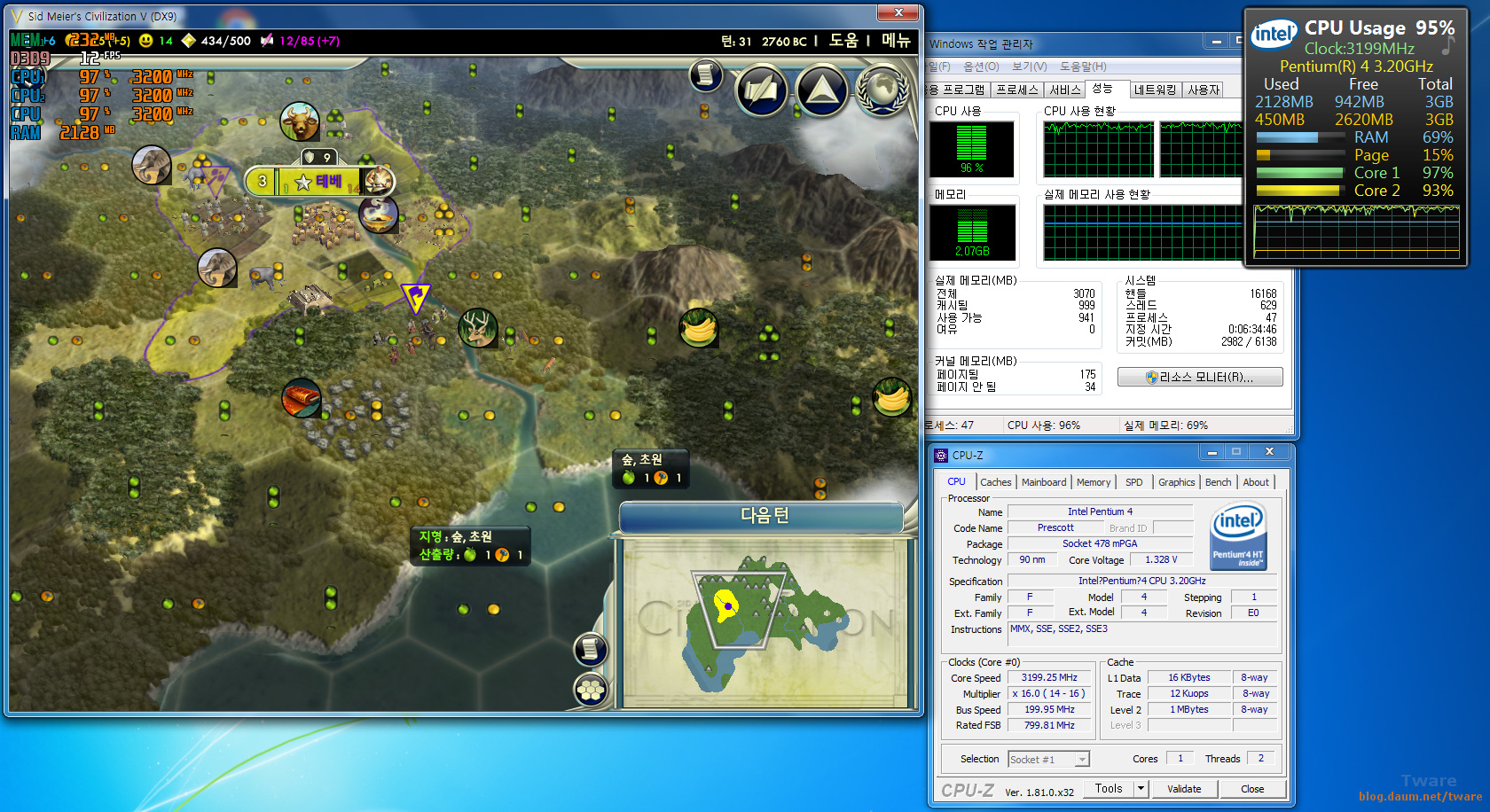This screenshot has width=1490, height=812.
Task: Open the Thebes city banner 테베
Action: [x=319, y=181]
